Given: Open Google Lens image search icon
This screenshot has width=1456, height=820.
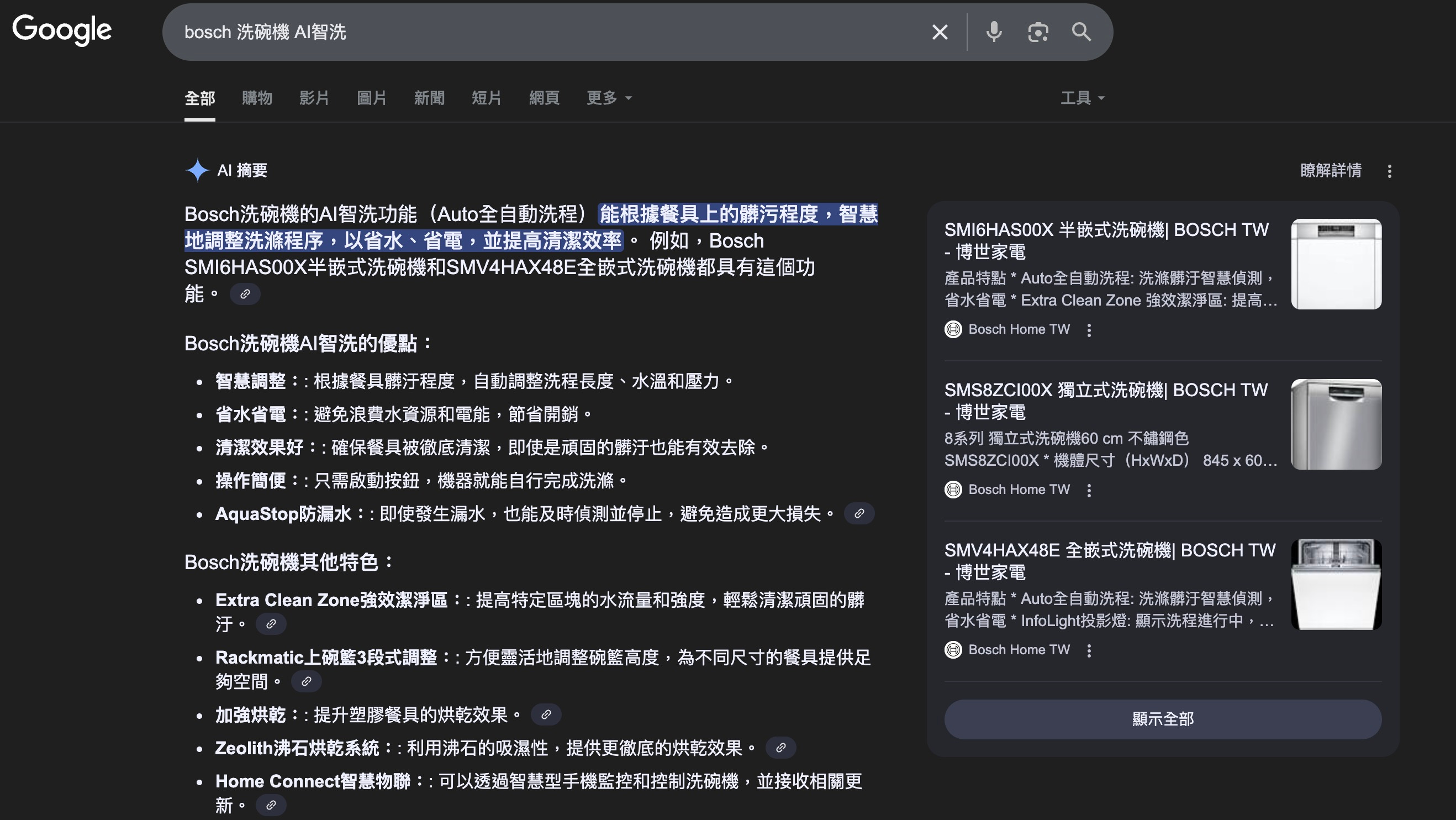Looking at the screenshot, I should coord(1038,32).
